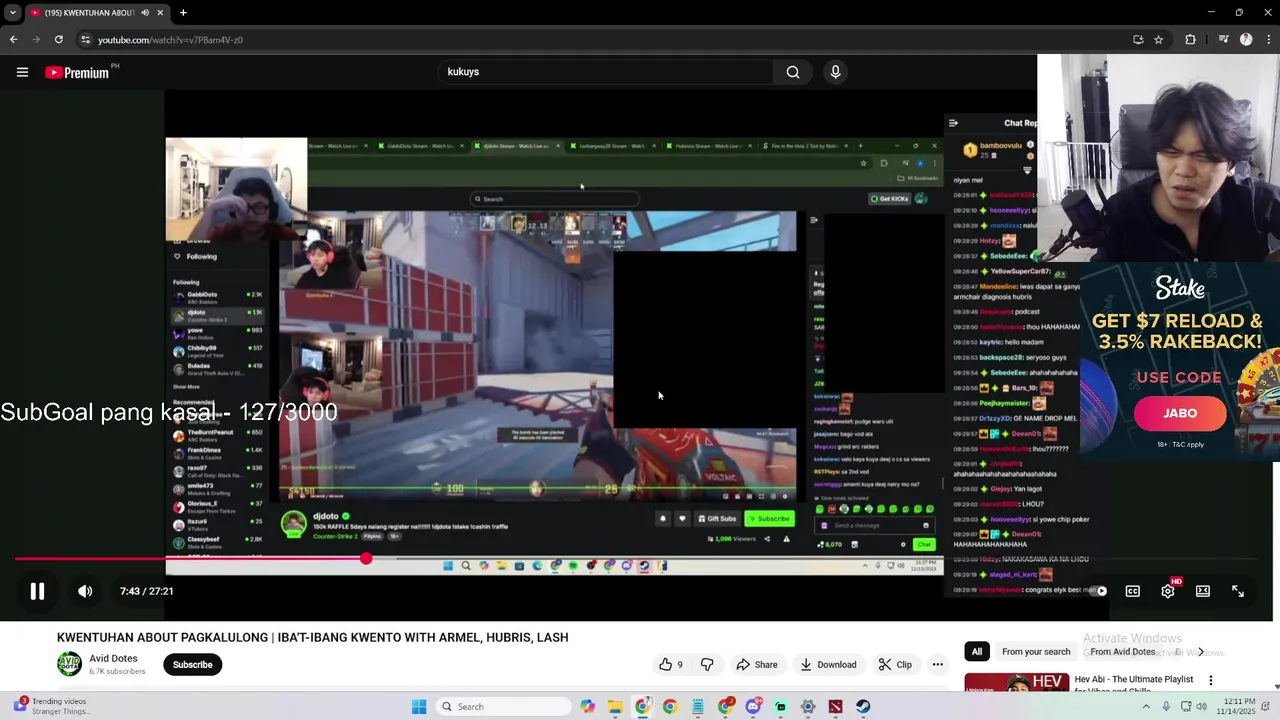Open the Windows Start menu
The width and height of the screenshot is (1280, 720).
419,707
